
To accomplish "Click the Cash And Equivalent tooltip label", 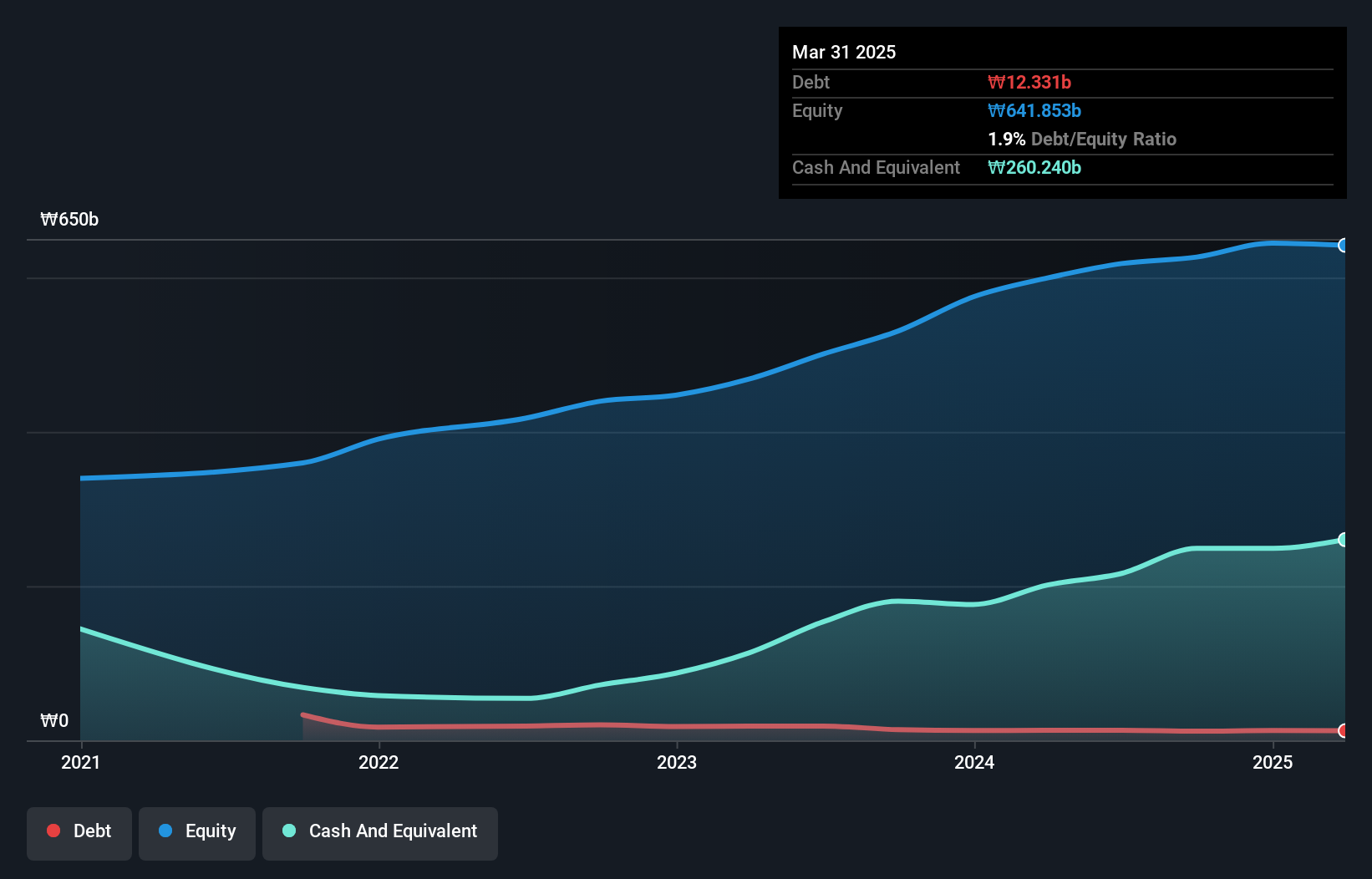I will pos(876,168).
